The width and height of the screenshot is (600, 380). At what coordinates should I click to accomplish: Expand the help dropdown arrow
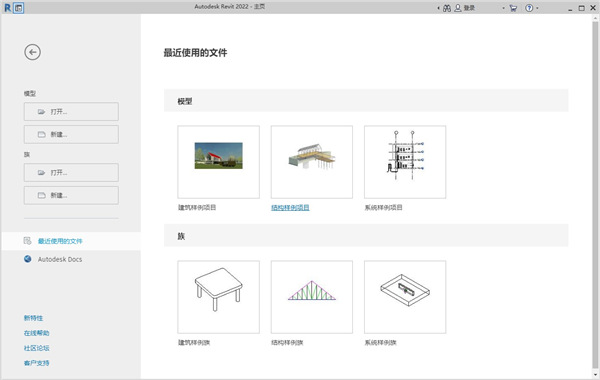click(x=537, y=8)
